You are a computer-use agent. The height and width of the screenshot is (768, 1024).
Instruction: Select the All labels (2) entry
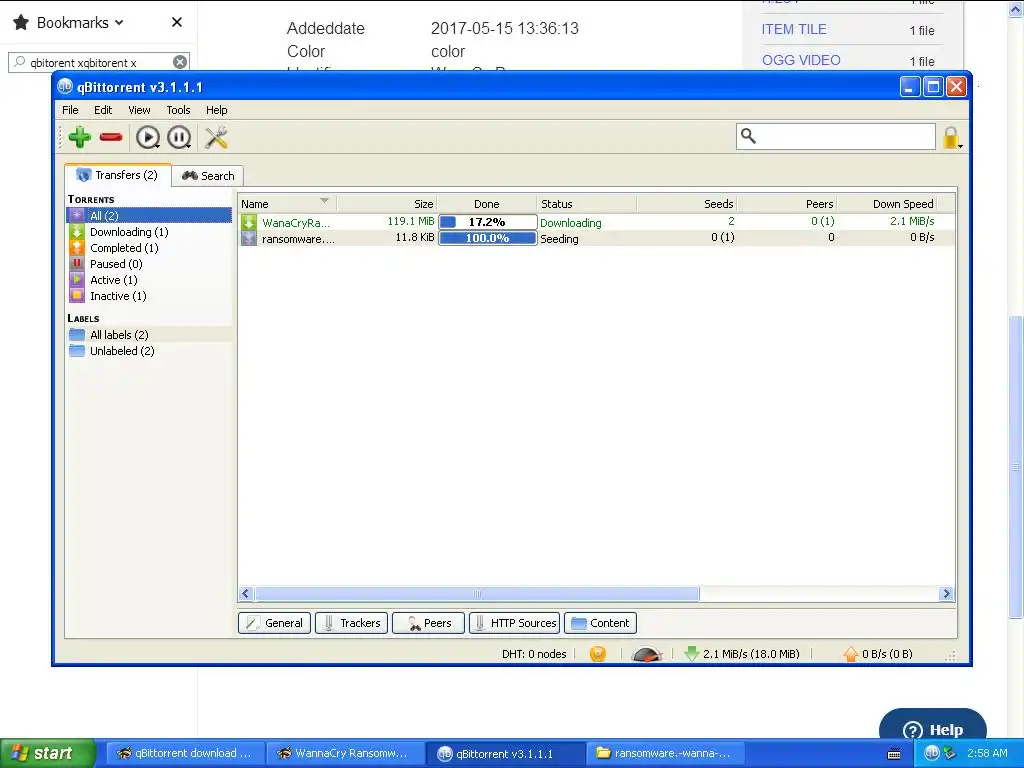click(150, 335)
